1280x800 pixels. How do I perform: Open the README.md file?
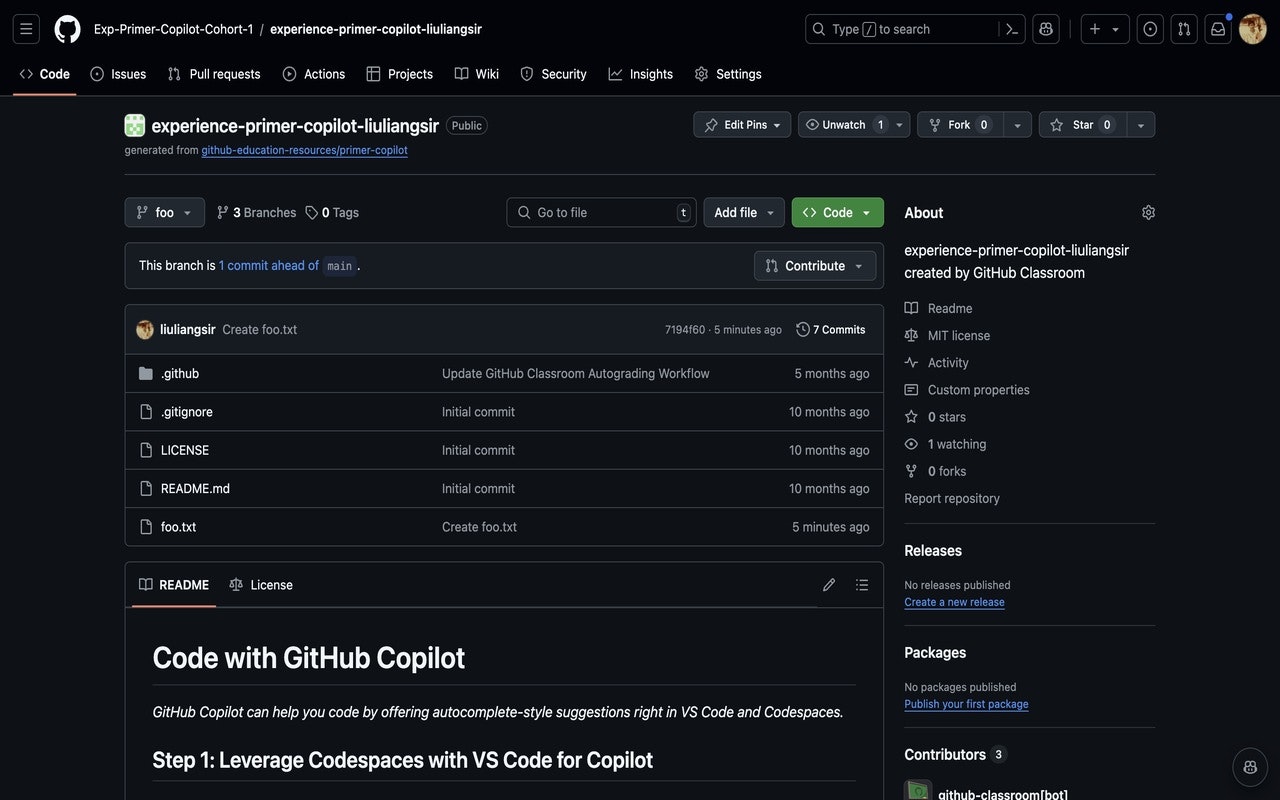[x=195, y=489]
